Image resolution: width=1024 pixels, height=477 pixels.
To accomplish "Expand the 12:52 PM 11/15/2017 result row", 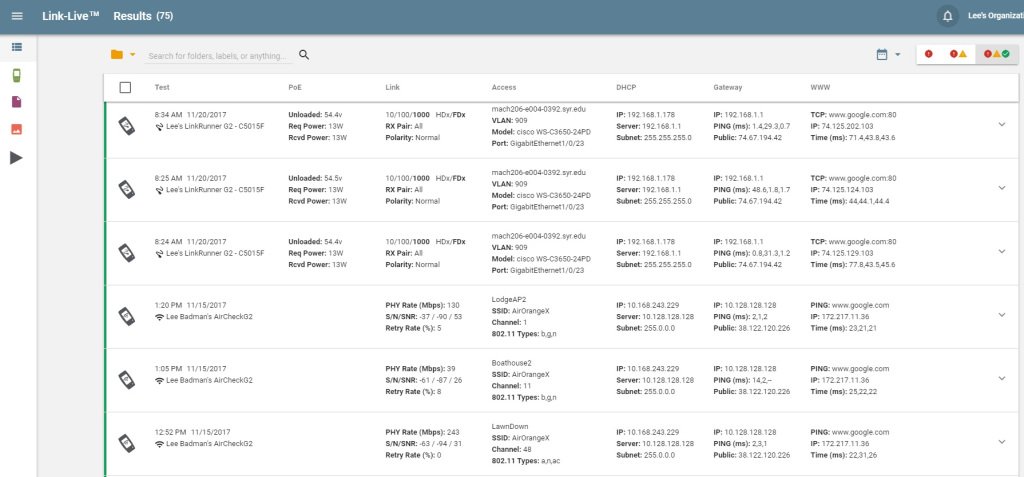I will tap(1002, 442).
